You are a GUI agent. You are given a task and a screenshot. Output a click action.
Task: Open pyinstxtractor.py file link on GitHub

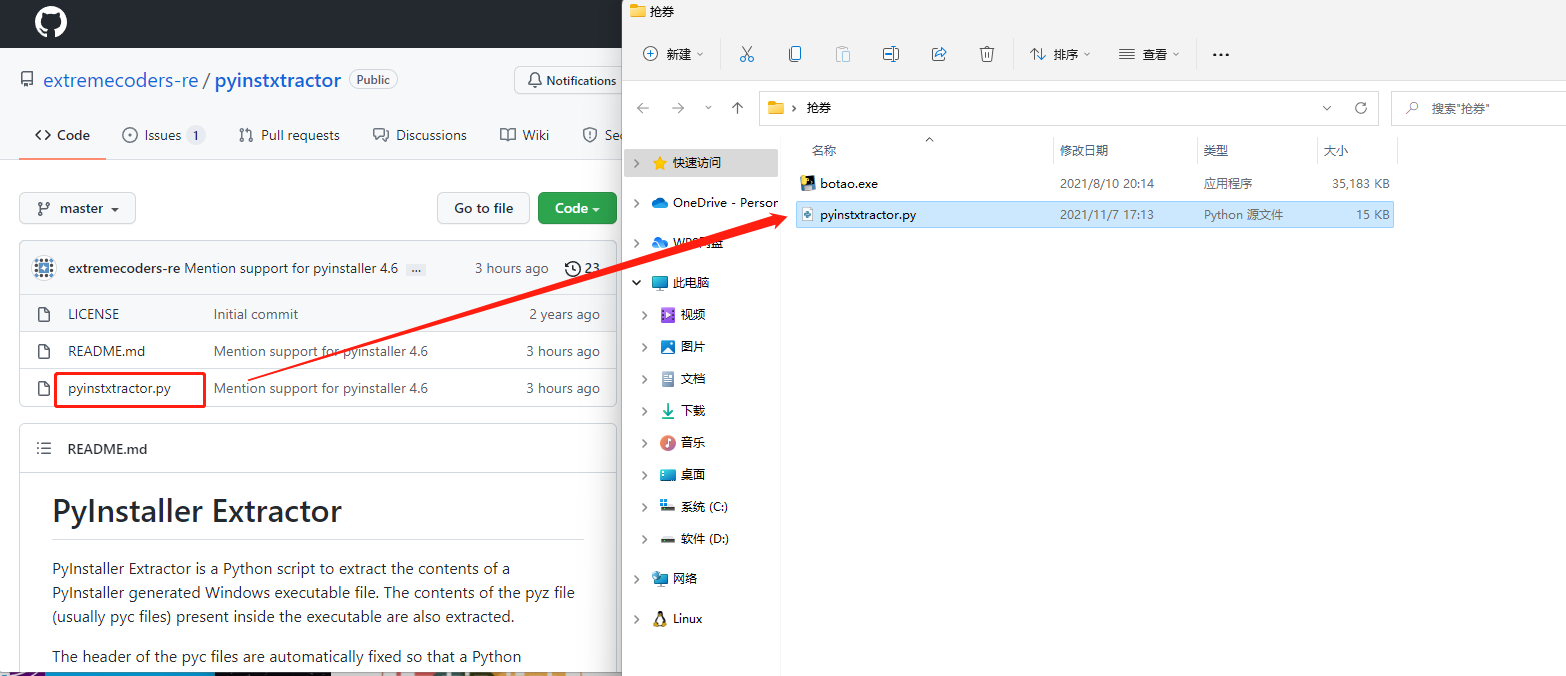tap(119, 388)
